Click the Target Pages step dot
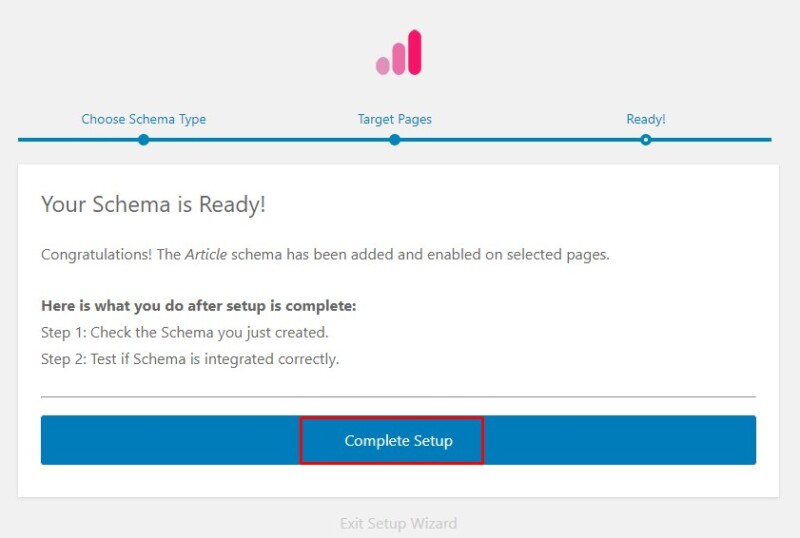 (x=395, y=140)
